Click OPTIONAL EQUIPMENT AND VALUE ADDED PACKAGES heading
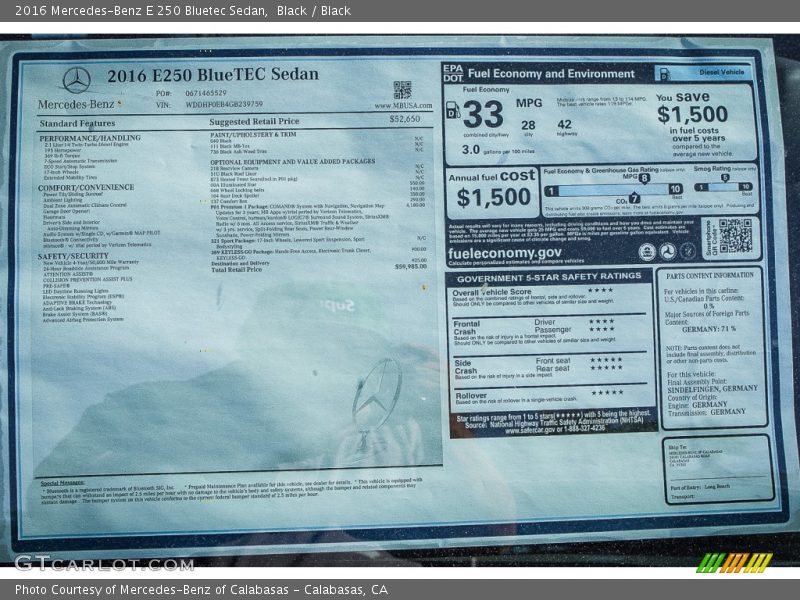 (x=292, y=161)
